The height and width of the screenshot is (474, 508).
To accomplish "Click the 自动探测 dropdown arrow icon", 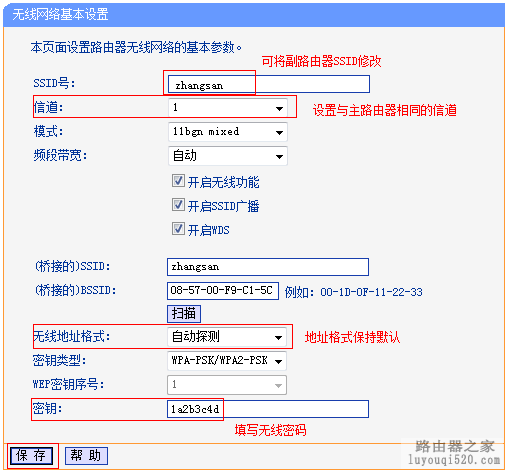I will tap(278, 338).
